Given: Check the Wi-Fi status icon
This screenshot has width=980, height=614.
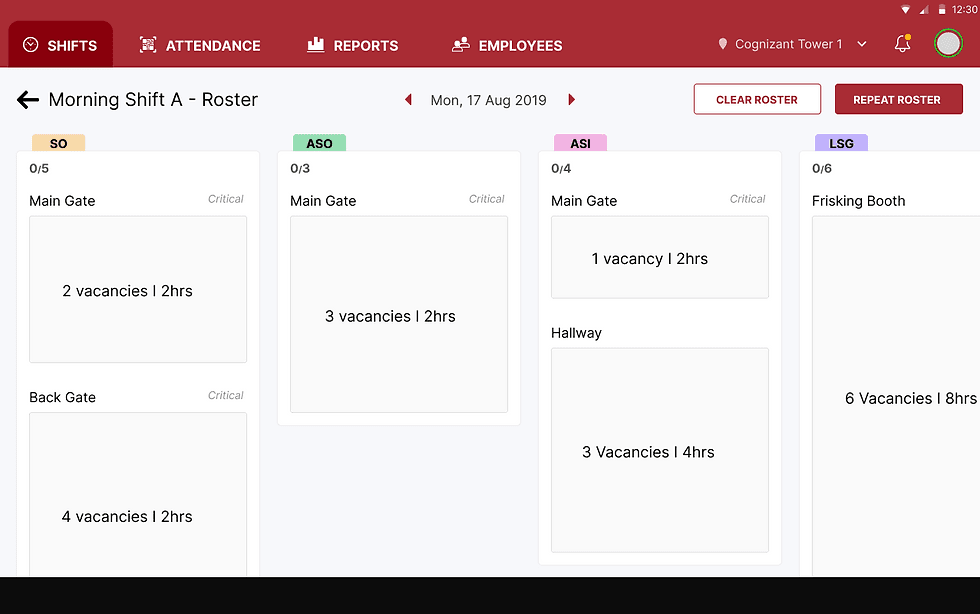Looking at the screenshot, I should pyautogui.click(x=905, y=9).
